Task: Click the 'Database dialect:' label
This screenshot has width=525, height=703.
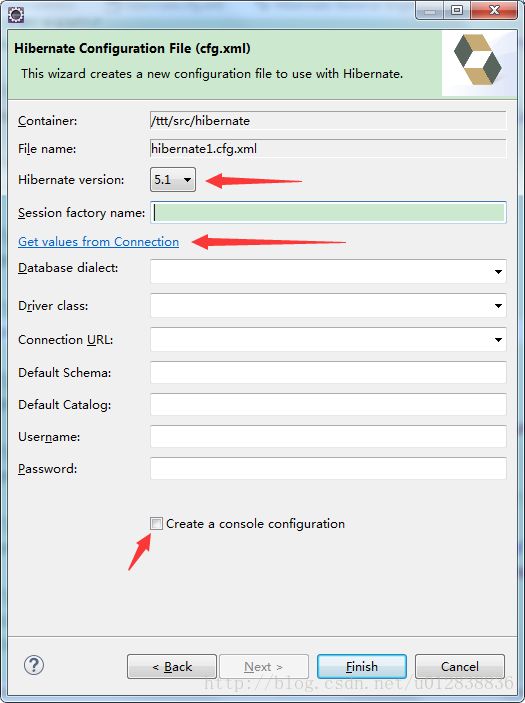Action: tap(68, 268)
